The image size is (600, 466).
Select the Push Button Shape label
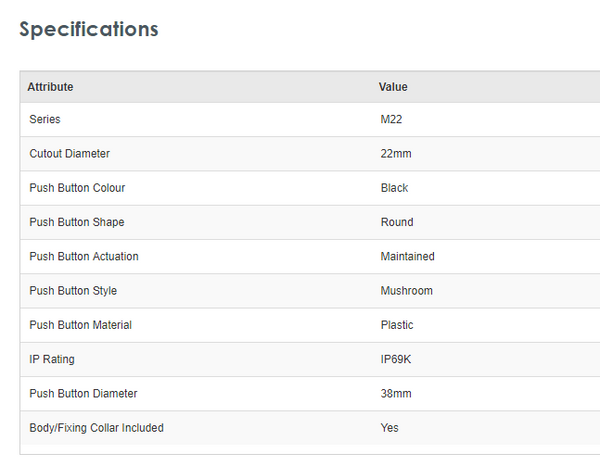(x=77, y=222)
